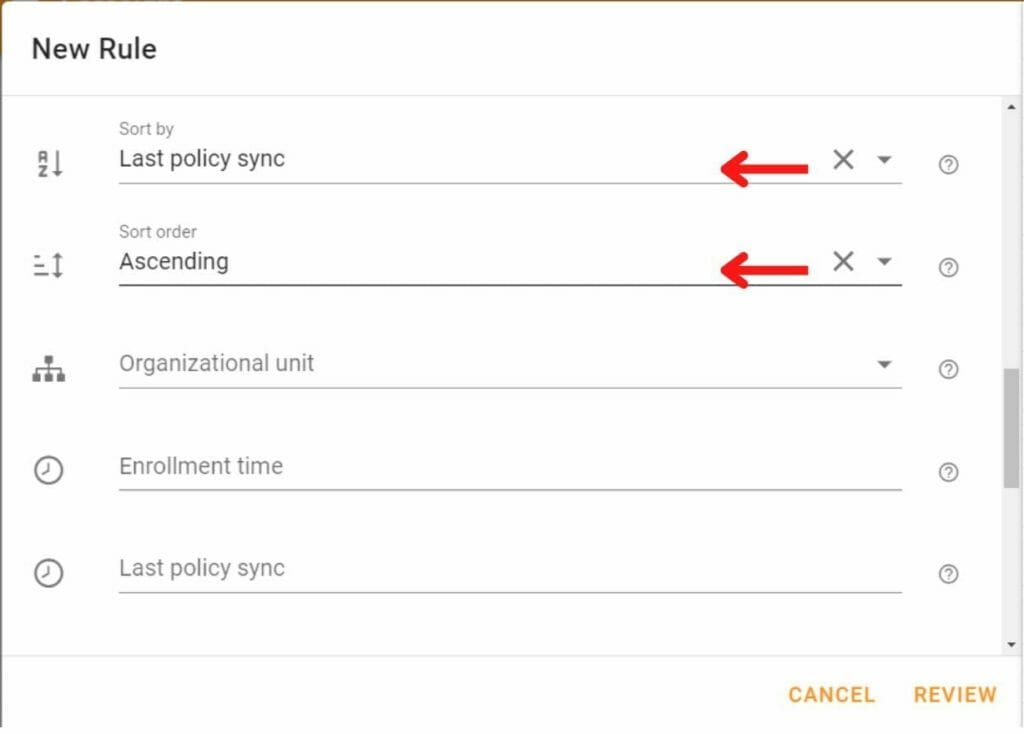Clear the Last policy sync selection
This screenshot has width=1024, height=734.
[843, 159]
